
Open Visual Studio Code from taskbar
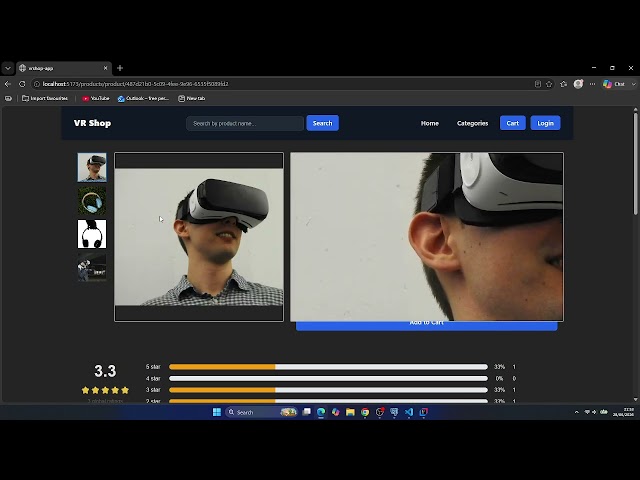(x=409, y=412)
